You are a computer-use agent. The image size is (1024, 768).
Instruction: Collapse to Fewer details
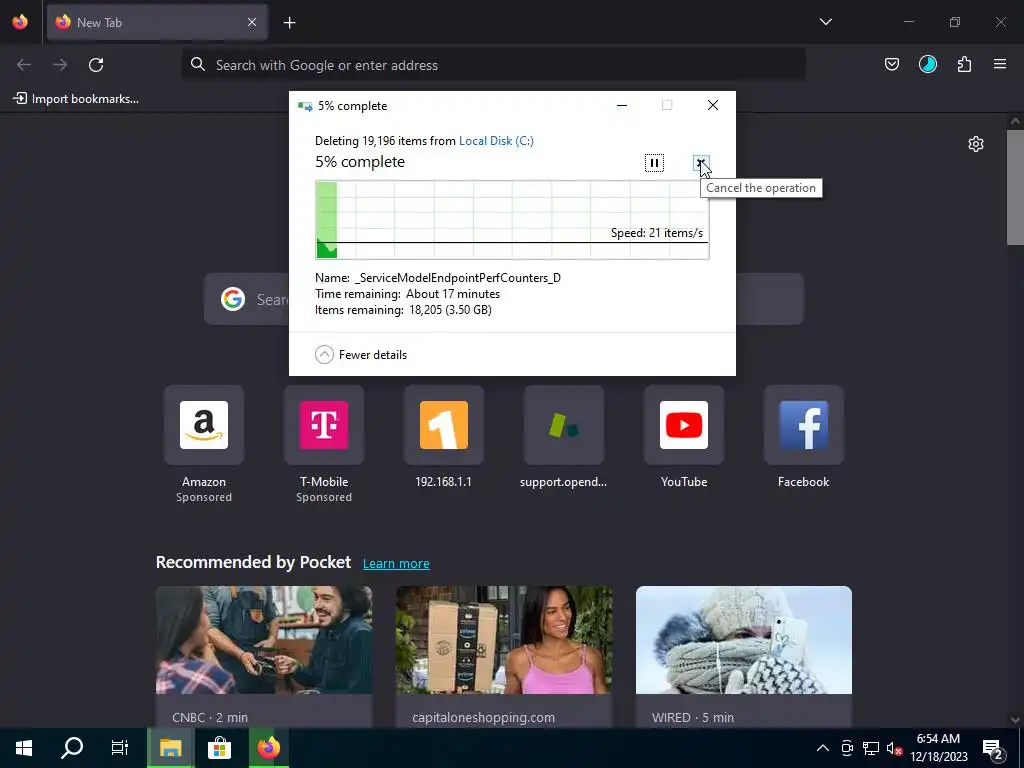tap(361, 355)
